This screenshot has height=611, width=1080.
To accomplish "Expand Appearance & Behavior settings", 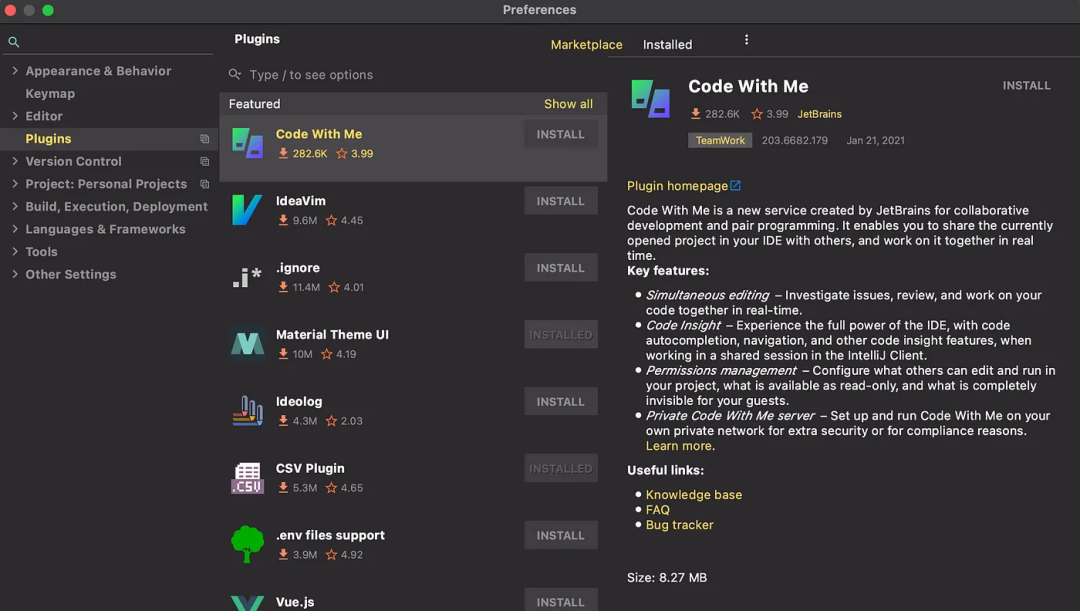I will point(15,71).
